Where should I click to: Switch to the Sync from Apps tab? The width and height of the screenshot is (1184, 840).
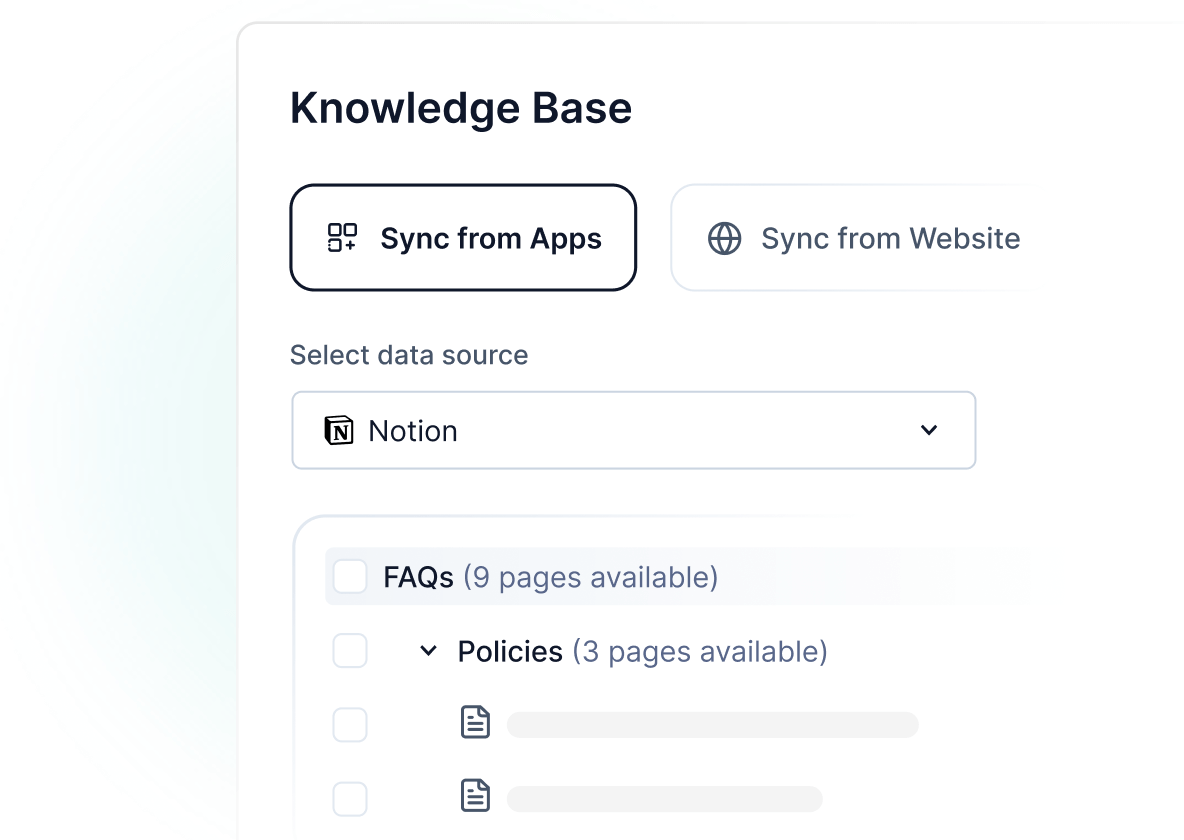(x=463, y=238)
